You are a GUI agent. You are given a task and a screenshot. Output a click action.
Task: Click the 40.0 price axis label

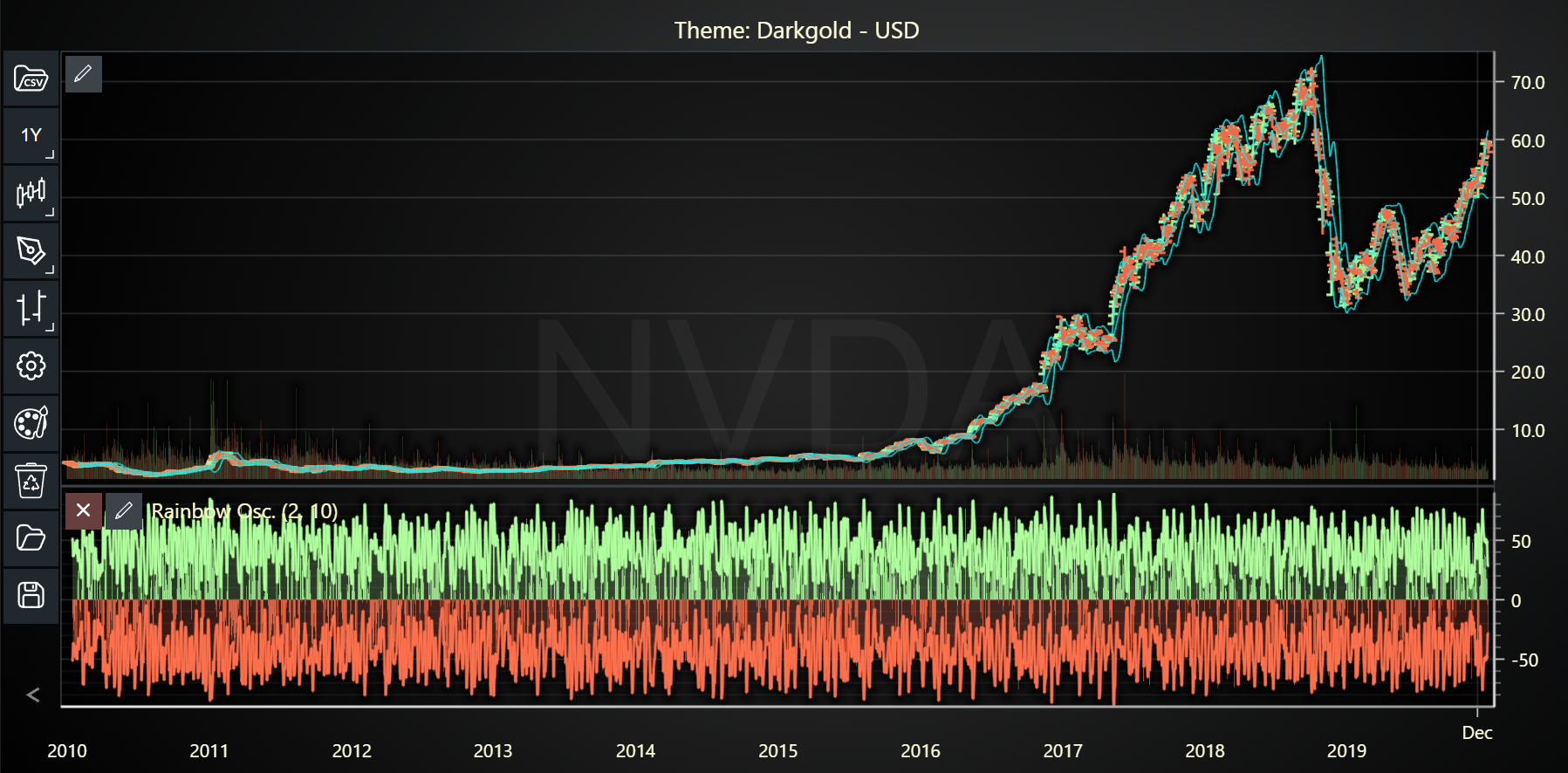pyautogui.click(x=1528, y=257)
